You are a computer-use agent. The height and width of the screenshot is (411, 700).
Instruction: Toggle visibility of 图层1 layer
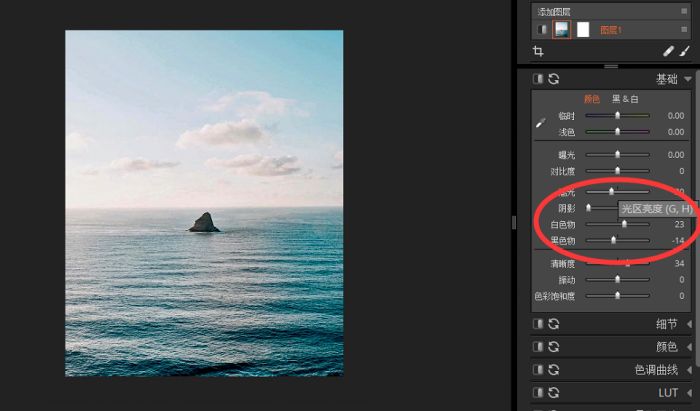click(541, 30)
